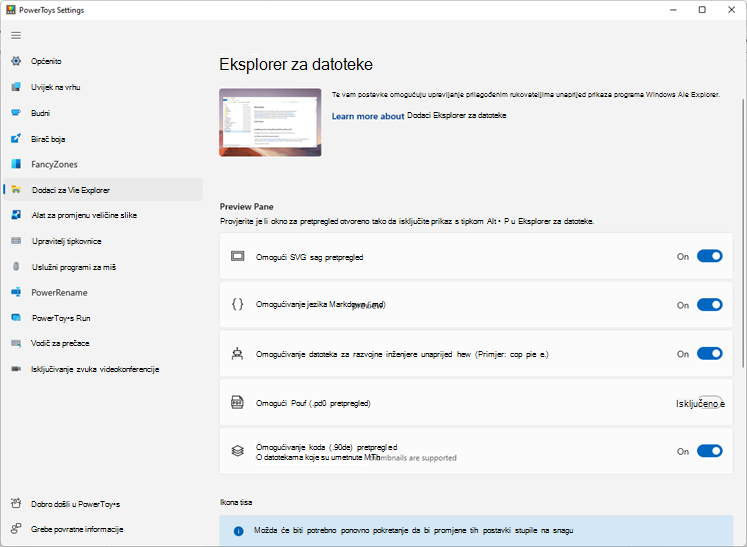The width and height of the screenshot is (747, 547).
Task: Click the feedback icon at sidebar bottom
Action: pyautogui.click(x=16, y=528)
